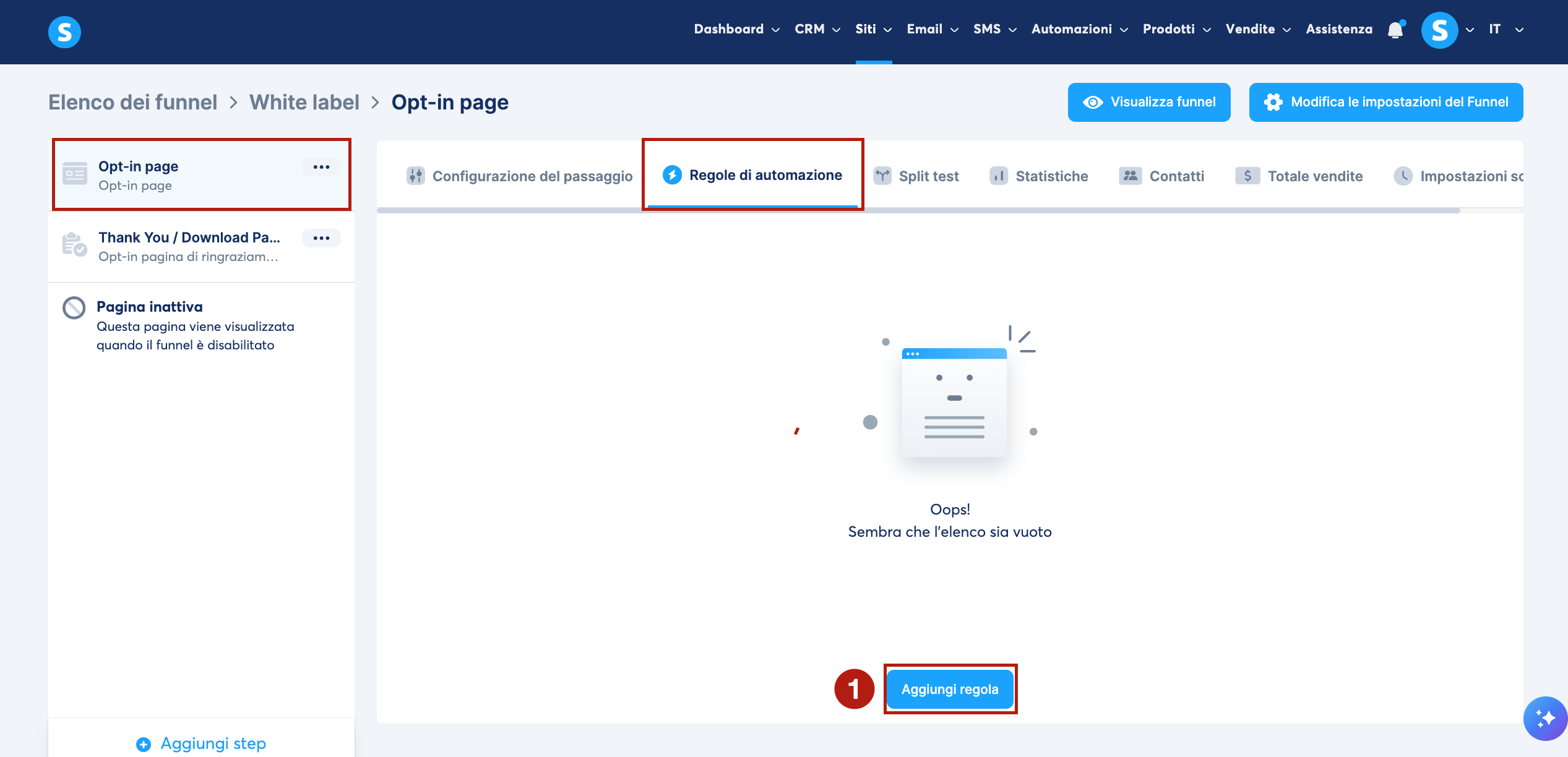
Task: Click the AI assistant sparkle icon
Action: coord(1544,718)
